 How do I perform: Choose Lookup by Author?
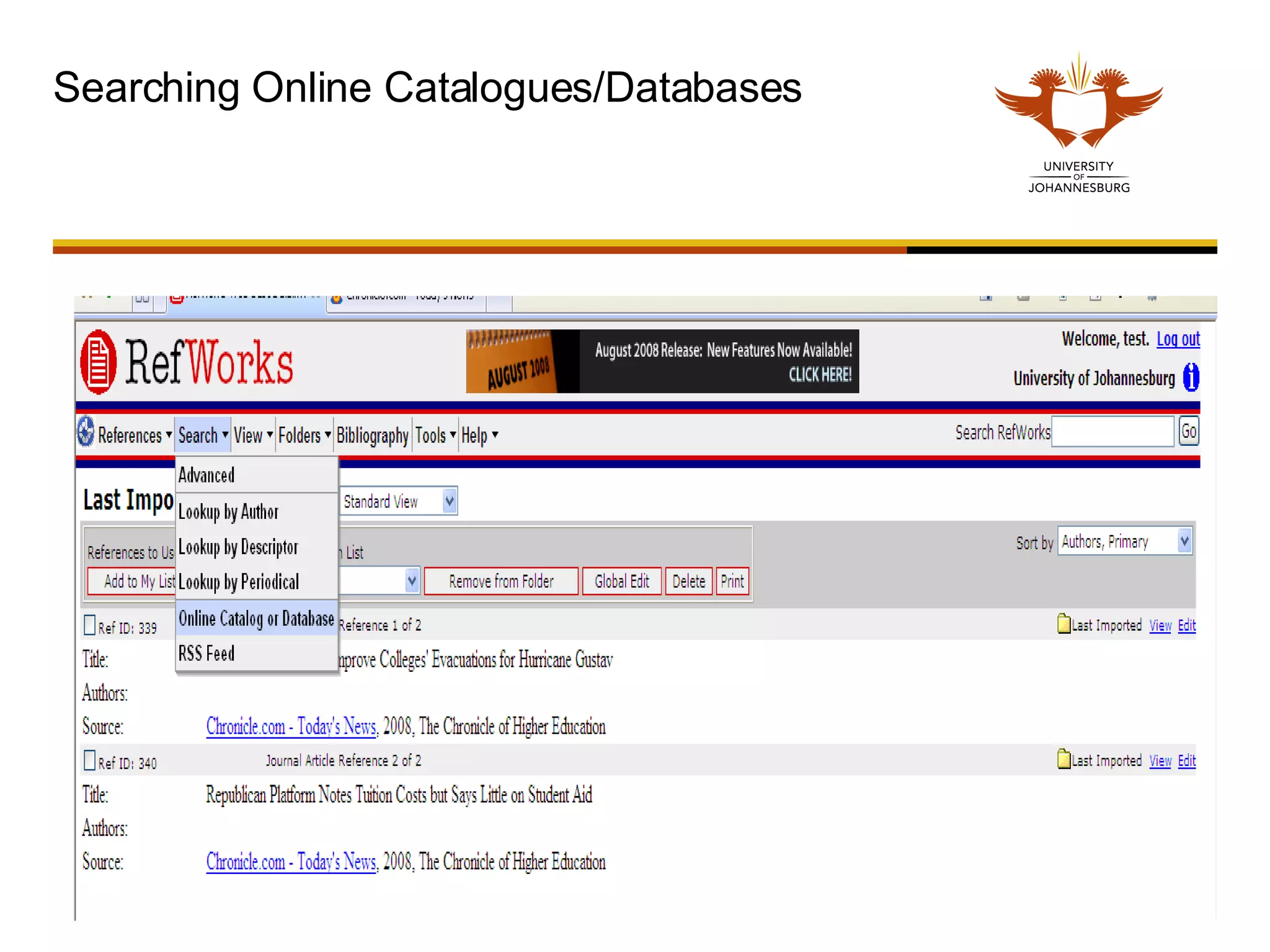pos(256,511)
